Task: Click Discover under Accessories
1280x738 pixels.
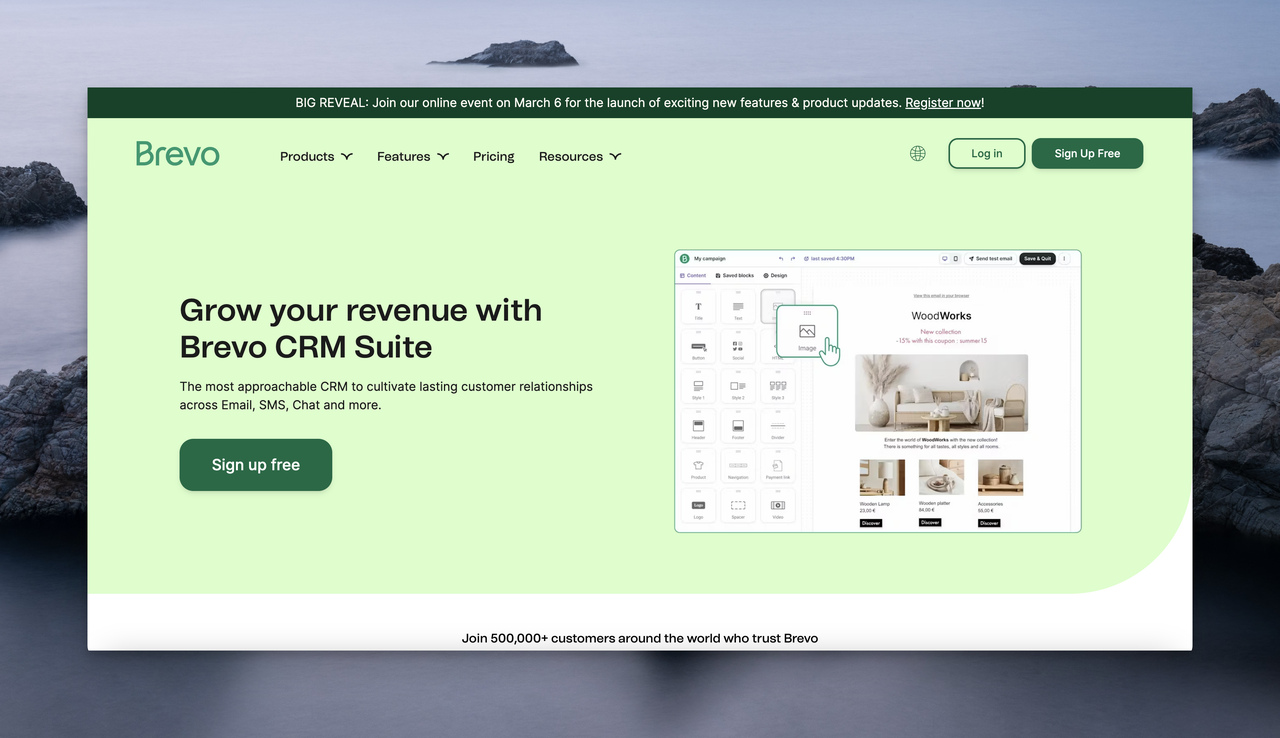Action: (989, 523)
